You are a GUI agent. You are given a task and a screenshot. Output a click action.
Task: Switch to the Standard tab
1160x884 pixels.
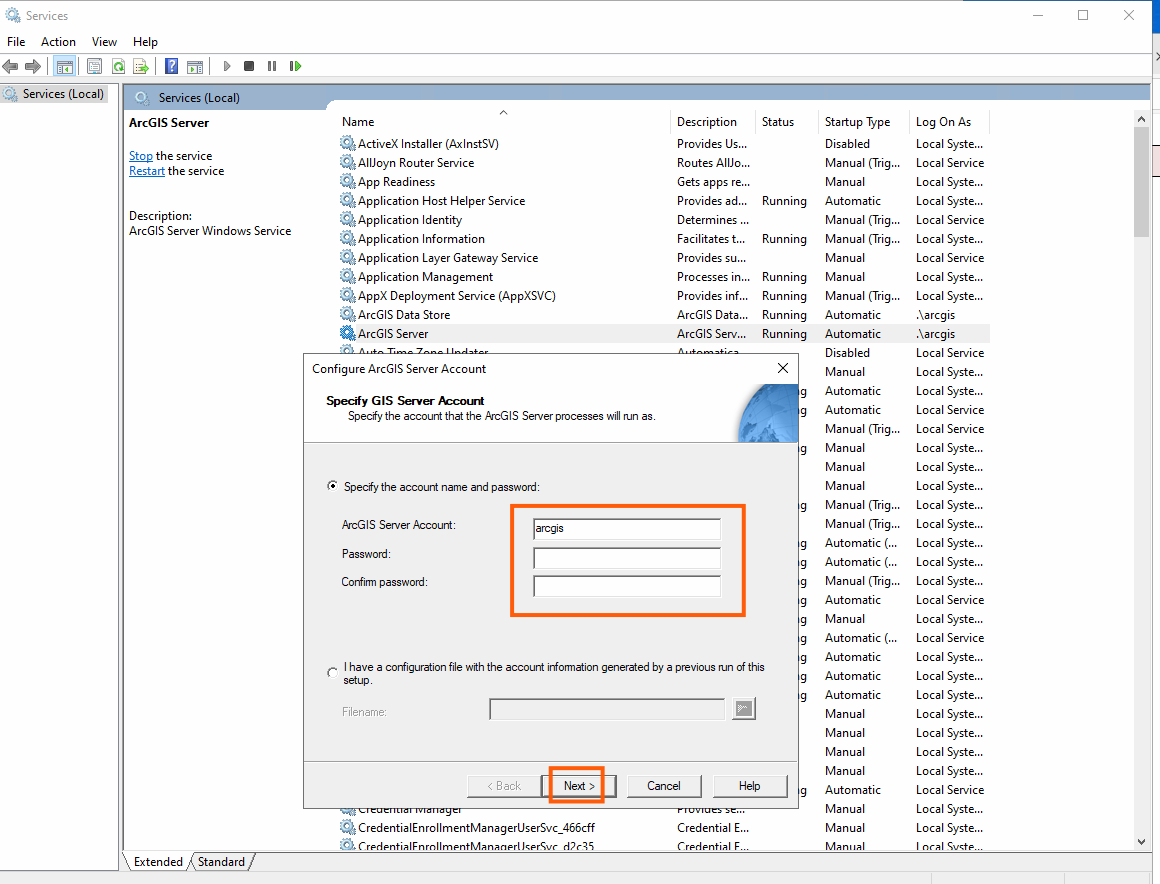click(221, 862)
